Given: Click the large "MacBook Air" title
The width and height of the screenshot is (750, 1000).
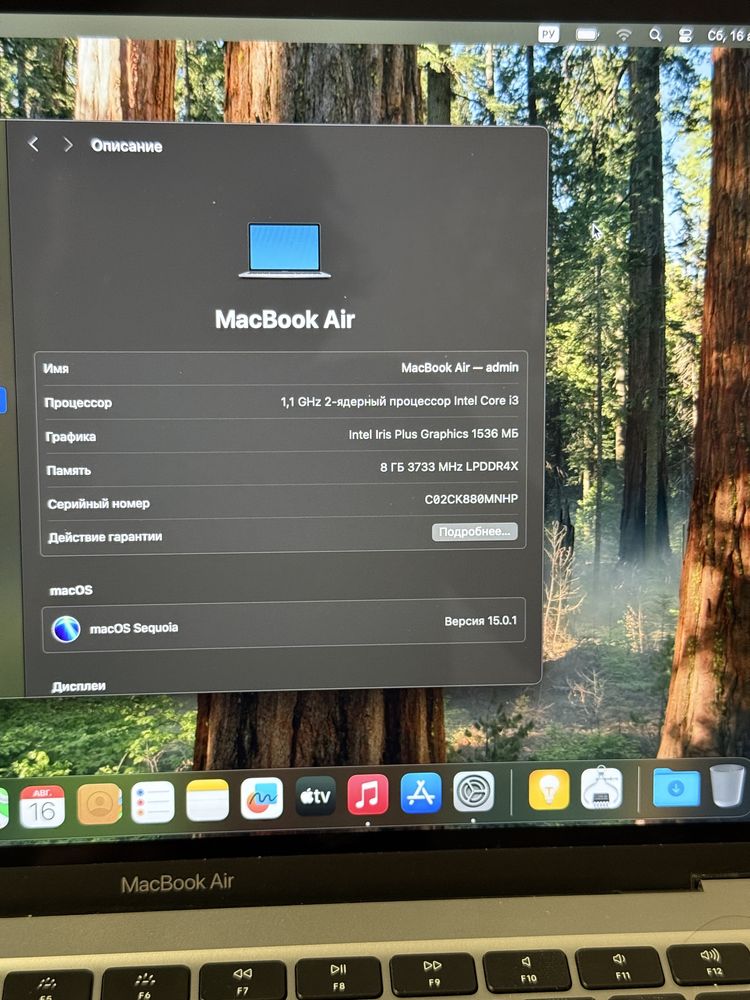Looking at the screenshot, I should tap(285, 320).
